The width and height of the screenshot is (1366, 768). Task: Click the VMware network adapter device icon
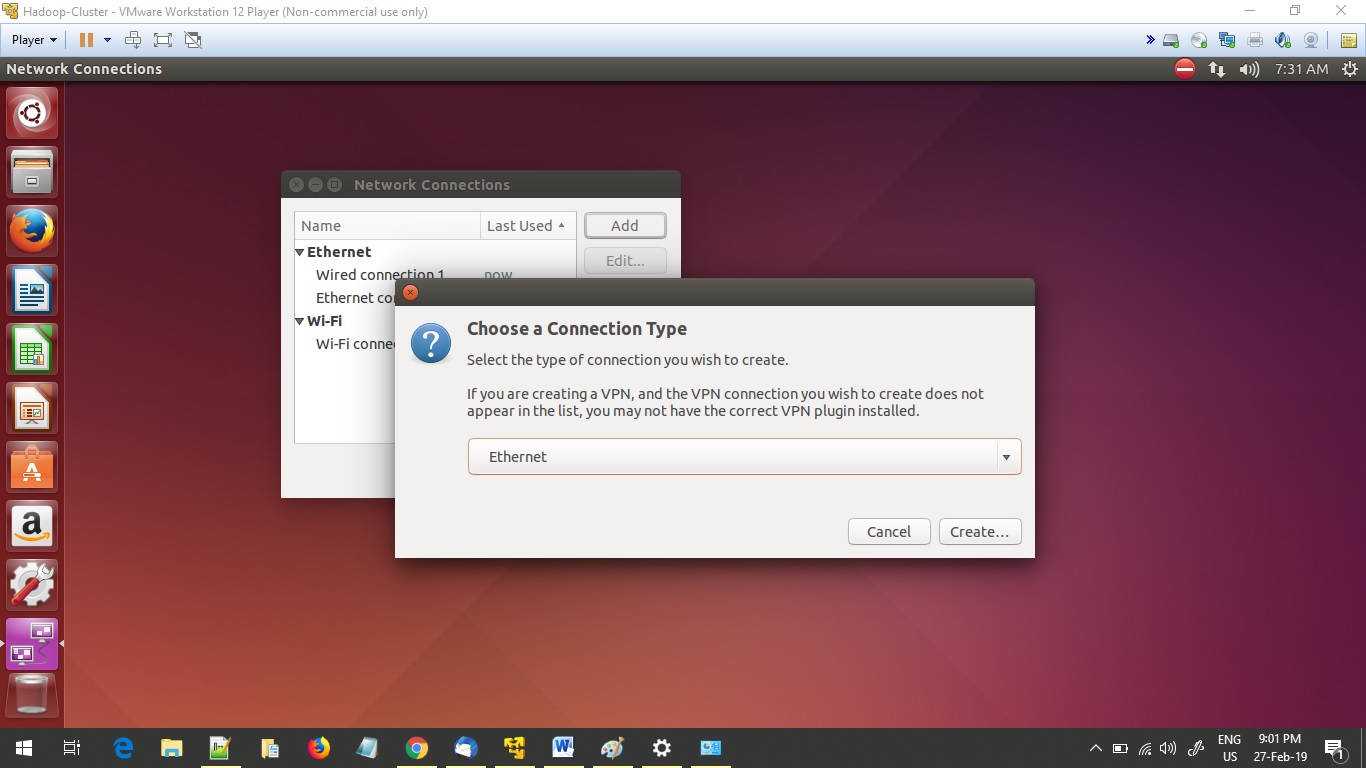pyautogui.click(x=1227, y=40)
